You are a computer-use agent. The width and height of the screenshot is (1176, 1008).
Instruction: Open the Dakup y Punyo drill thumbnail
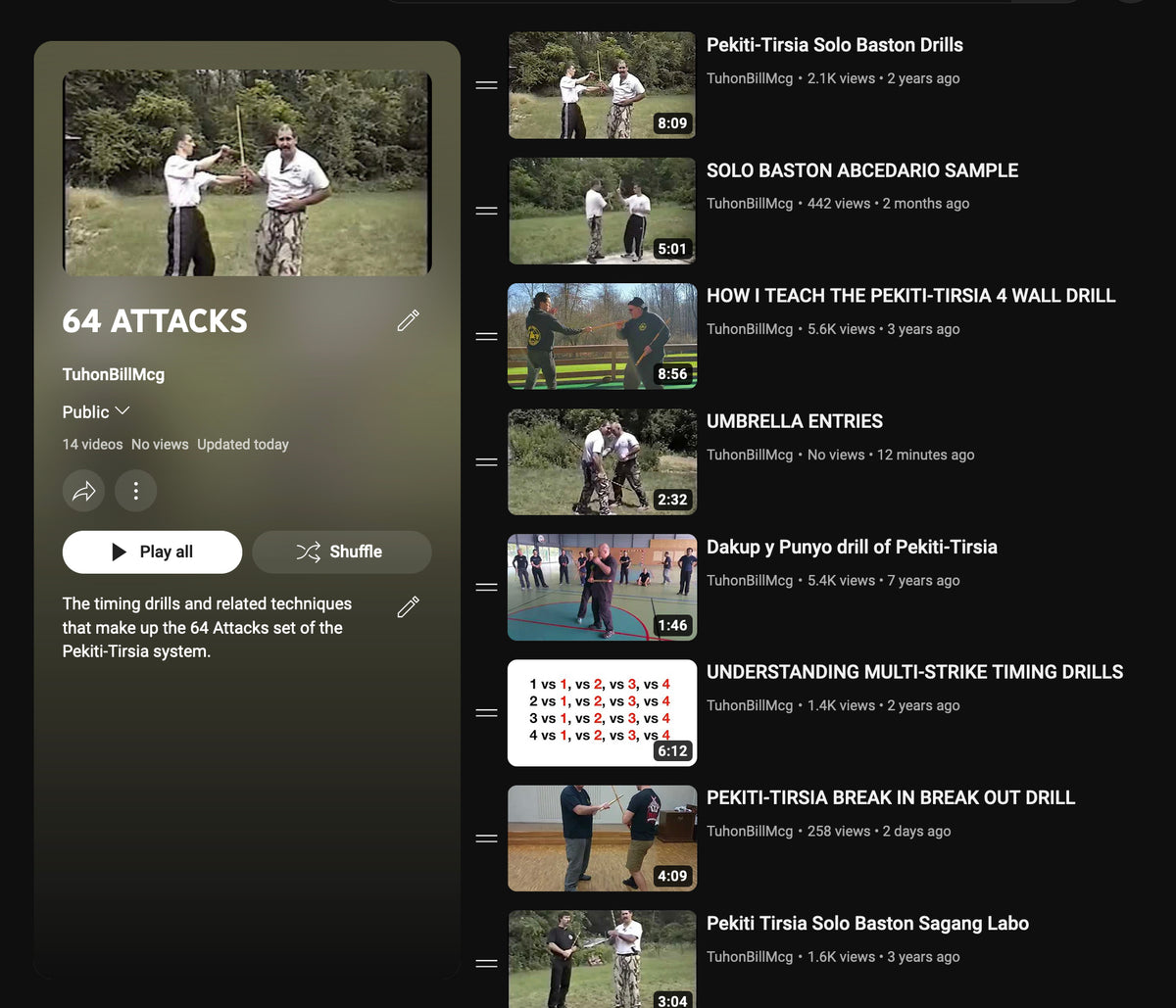602,588
